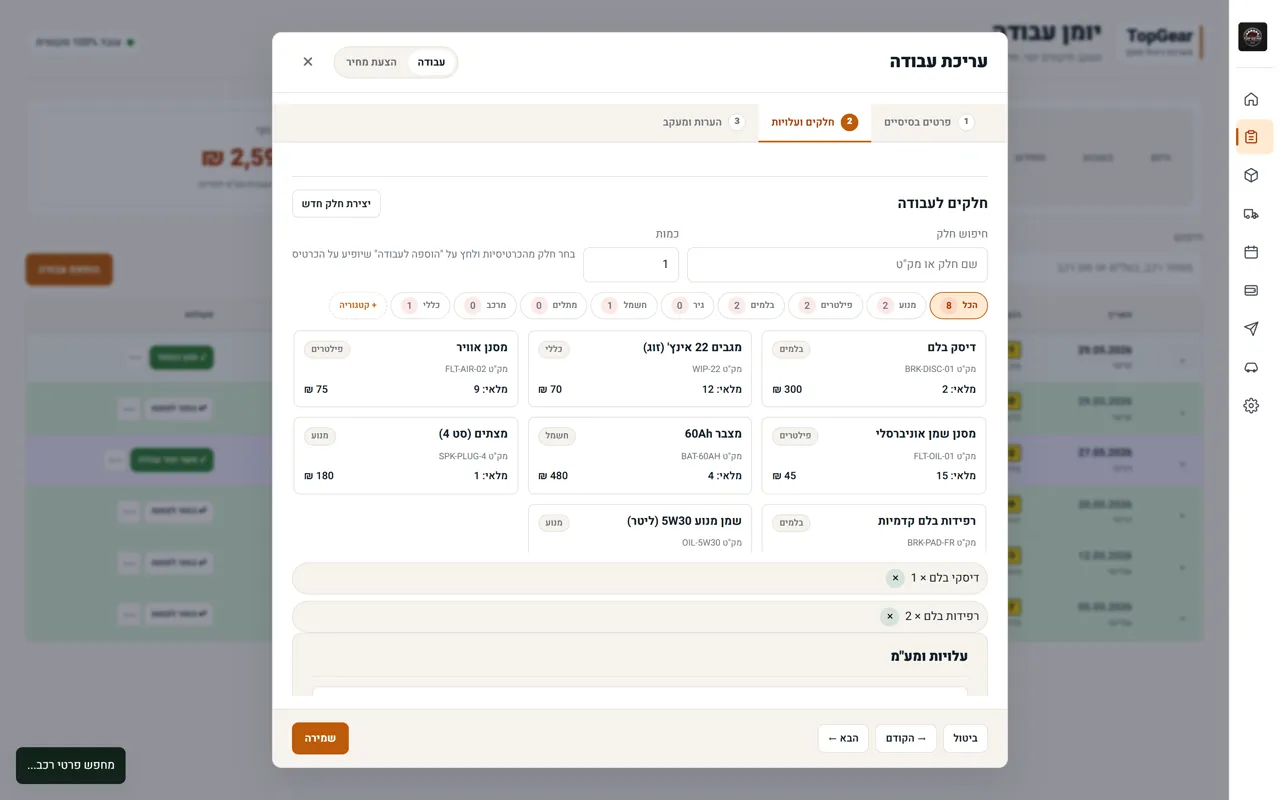Add new category with + קטגוריה
1280x800 pixels.
click(358, 305)
